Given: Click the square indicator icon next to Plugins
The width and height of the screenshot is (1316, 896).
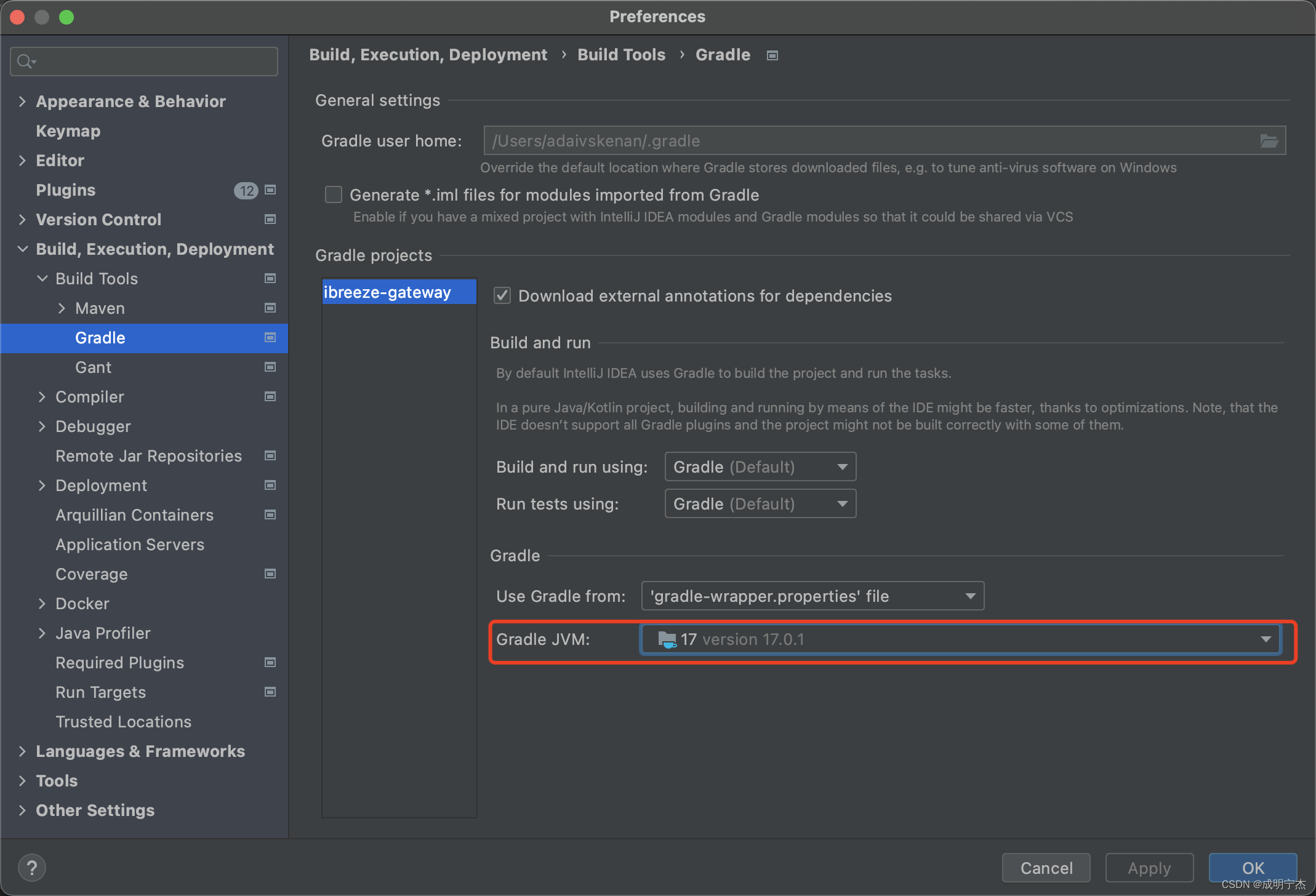Looking at the screenshot, I should pos(270,190).
